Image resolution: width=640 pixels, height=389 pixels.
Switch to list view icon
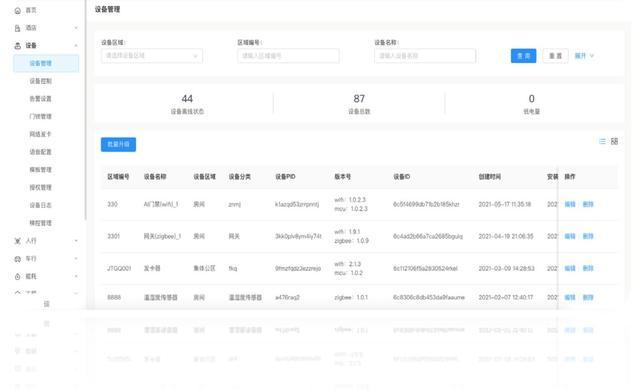click(x=602, y=141)
